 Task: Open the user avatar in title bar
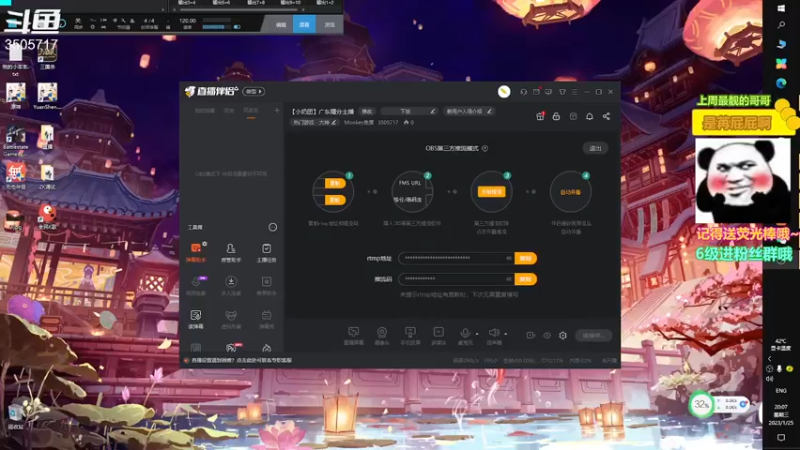point(504,91)
